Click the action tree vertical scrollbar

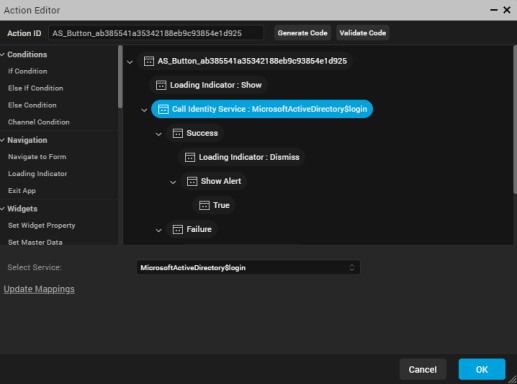pyautogui.click(x=515, y=119)
